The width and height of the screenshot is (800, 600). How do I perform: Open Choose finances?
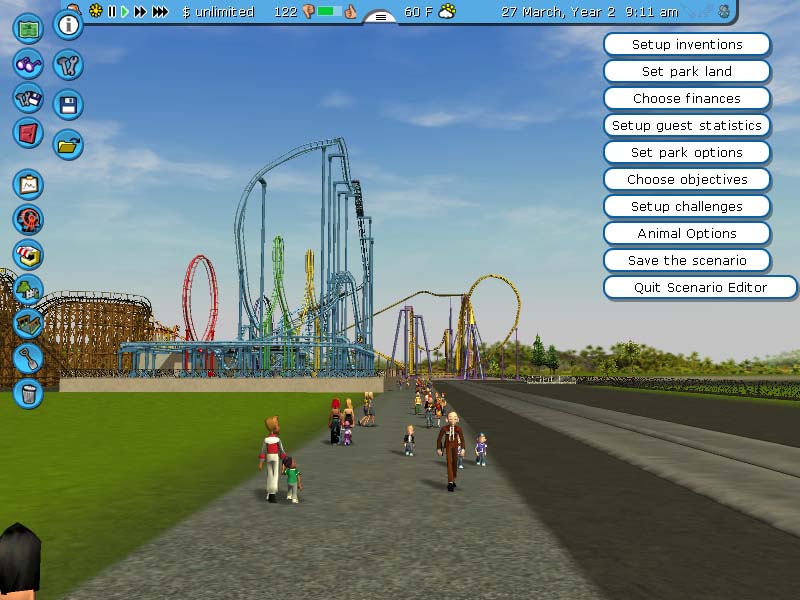(687, 98)
